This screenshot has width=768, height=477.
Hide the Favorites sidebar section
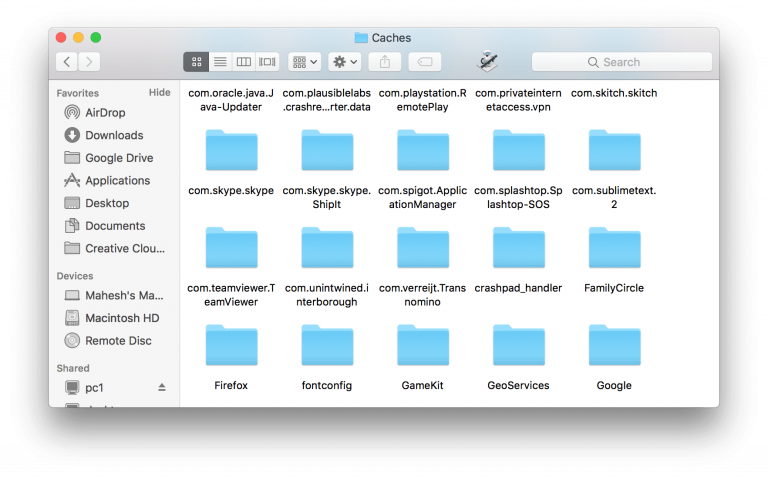pos(160,93)
